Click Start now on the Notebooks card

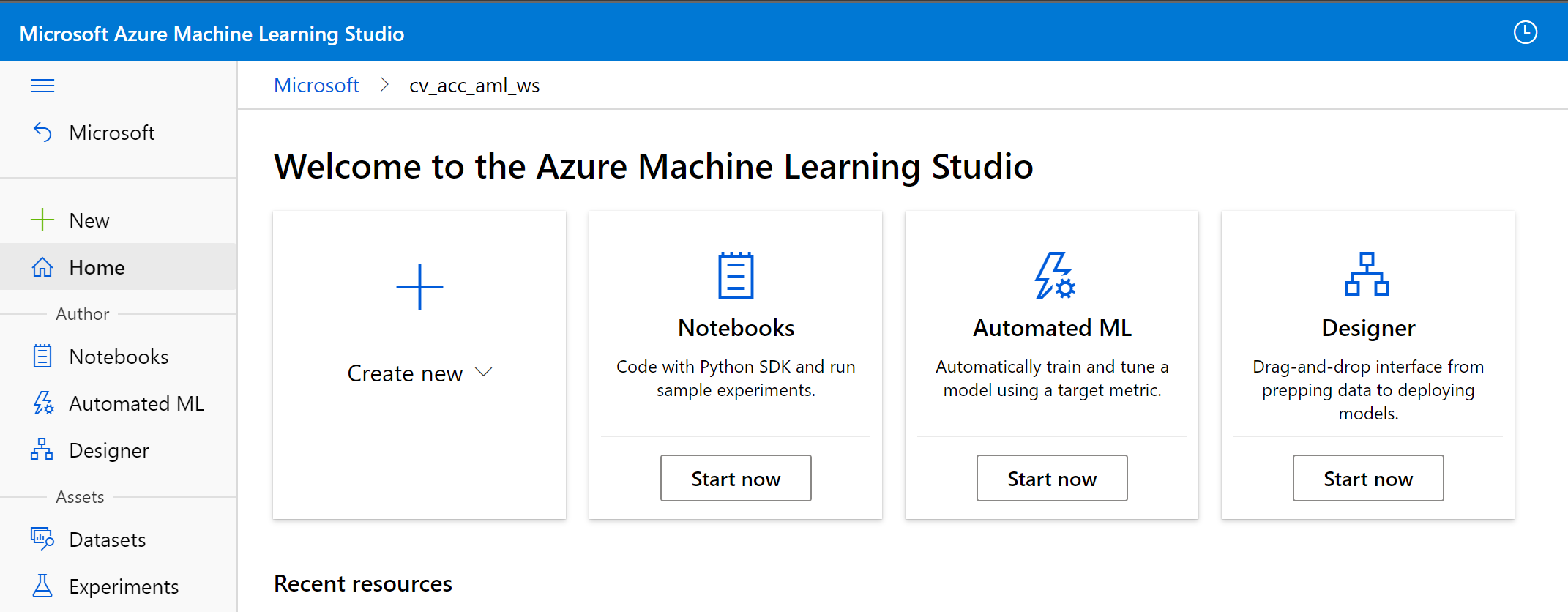[736, 478]
